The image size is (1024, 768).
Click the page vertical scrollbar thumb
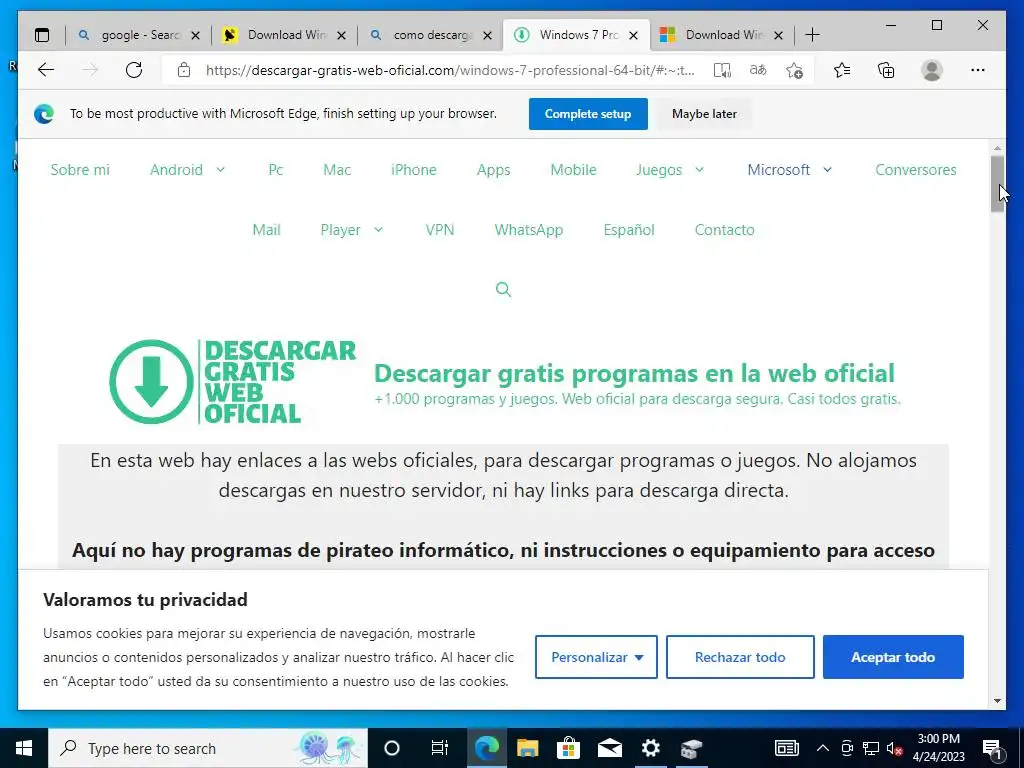[997, 184]
